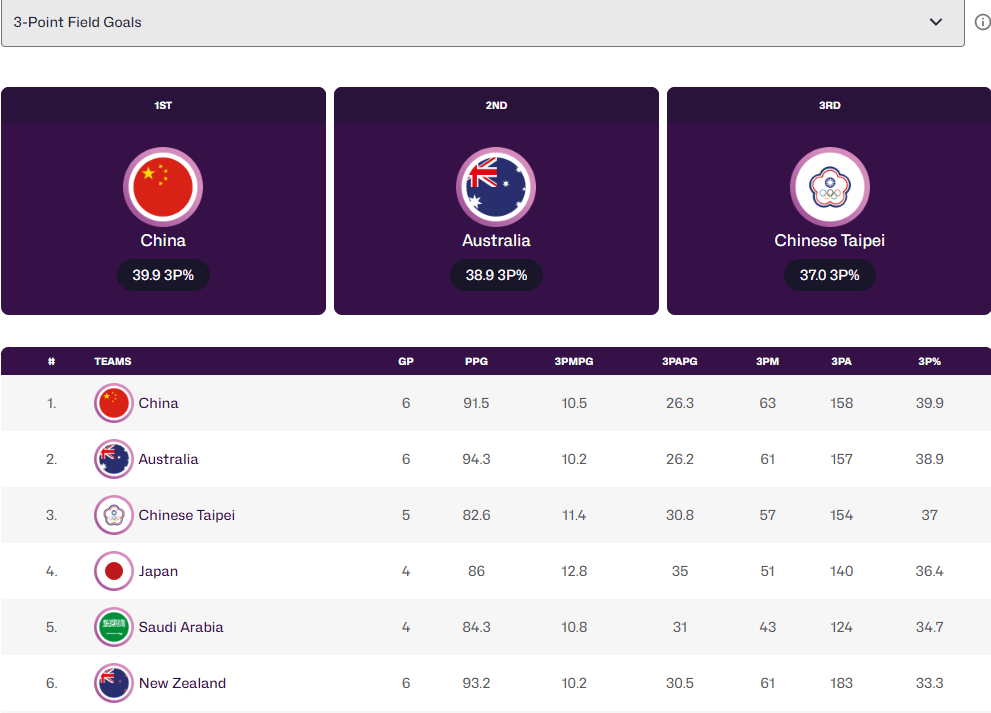Click the dropdown chevron arrow
991x713 pixels.
[935, 22]
